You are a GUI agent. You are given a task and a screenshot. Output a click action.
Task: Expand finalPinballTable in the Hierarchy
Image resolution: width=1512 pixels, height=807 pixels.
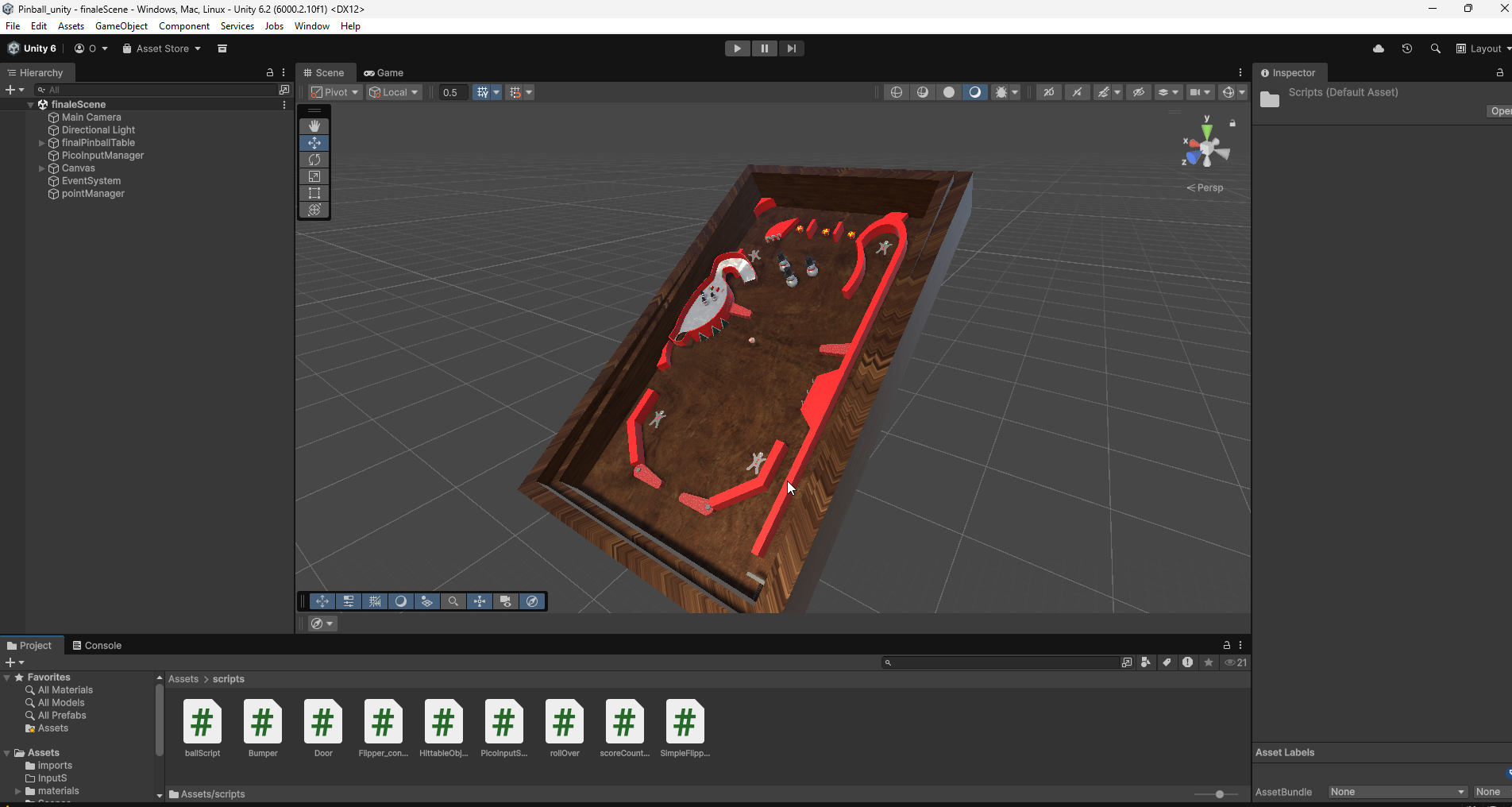coord(41,143)
